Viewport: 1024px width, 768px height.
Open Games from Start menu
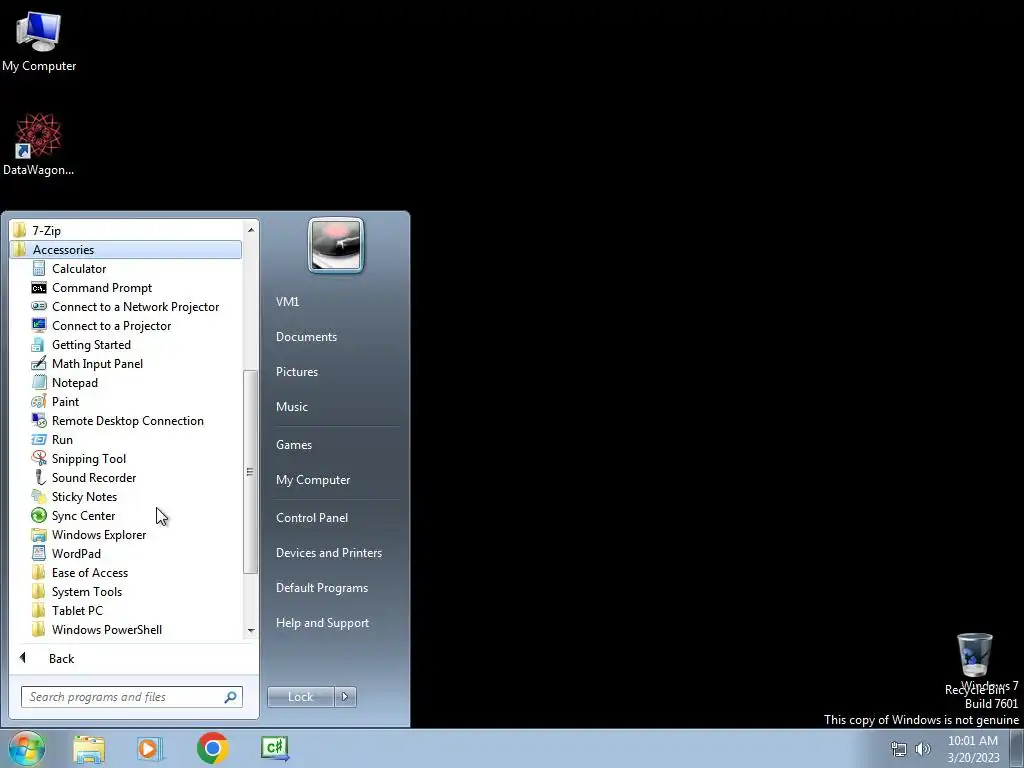pyautogui.click(x=294, y=445)
